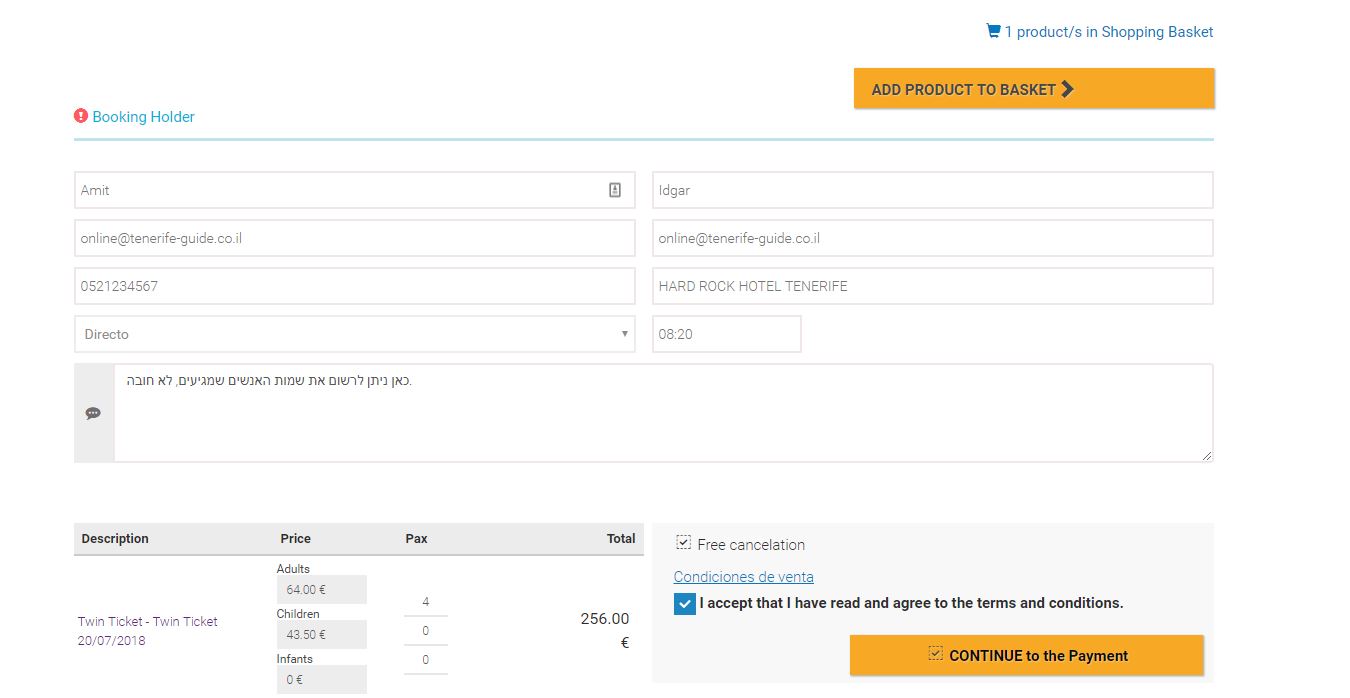Click the chevron arrow on Add Product button
Screen dimensions: 1350x698
tap(1067, 89)
